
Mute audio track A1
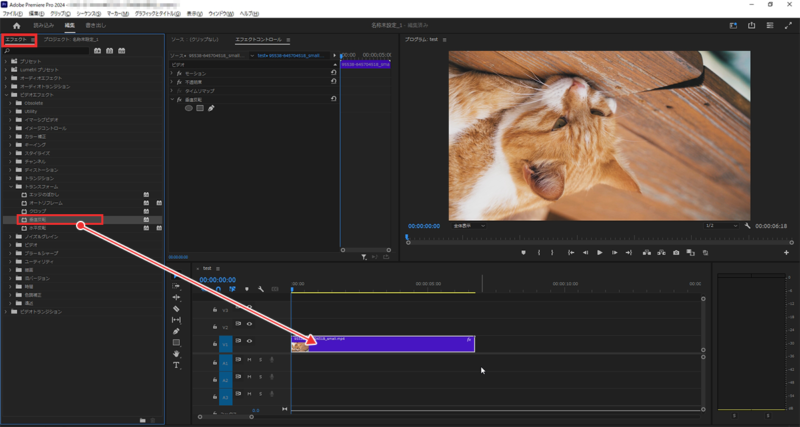click(x=249, y=360)
